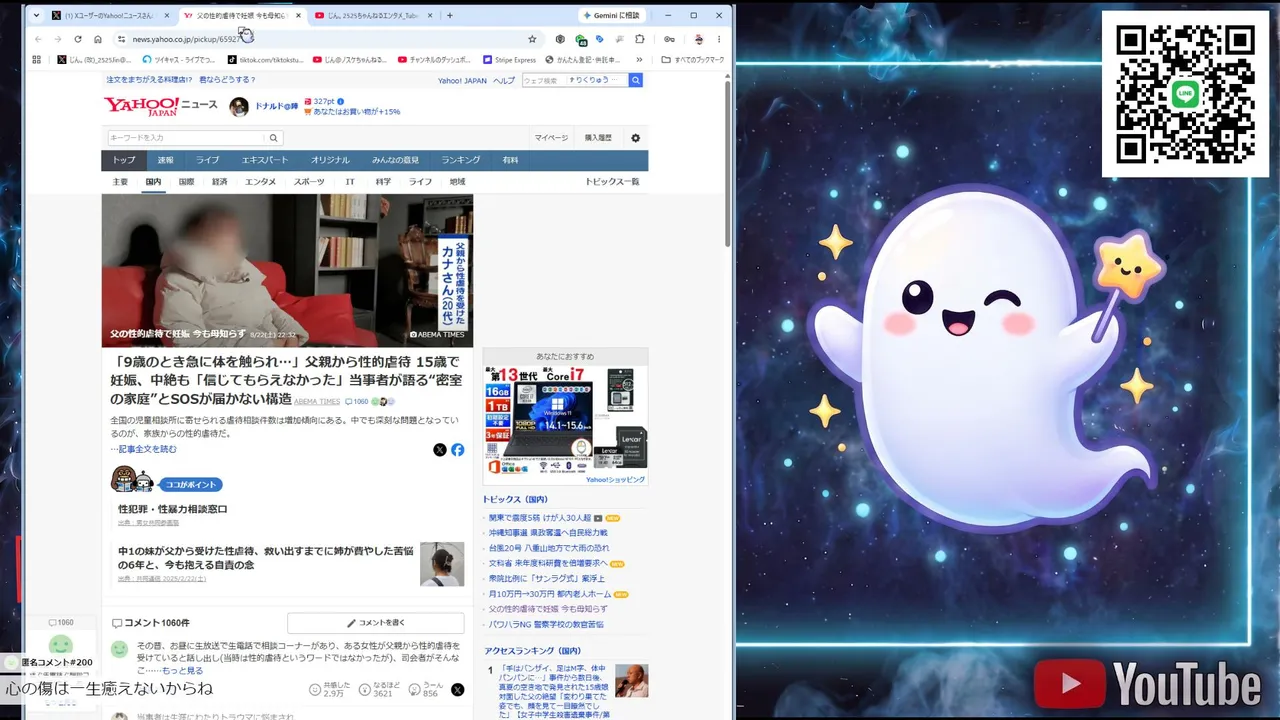
Task: Select the ライブ navigation tab
Action: point(207,160)
